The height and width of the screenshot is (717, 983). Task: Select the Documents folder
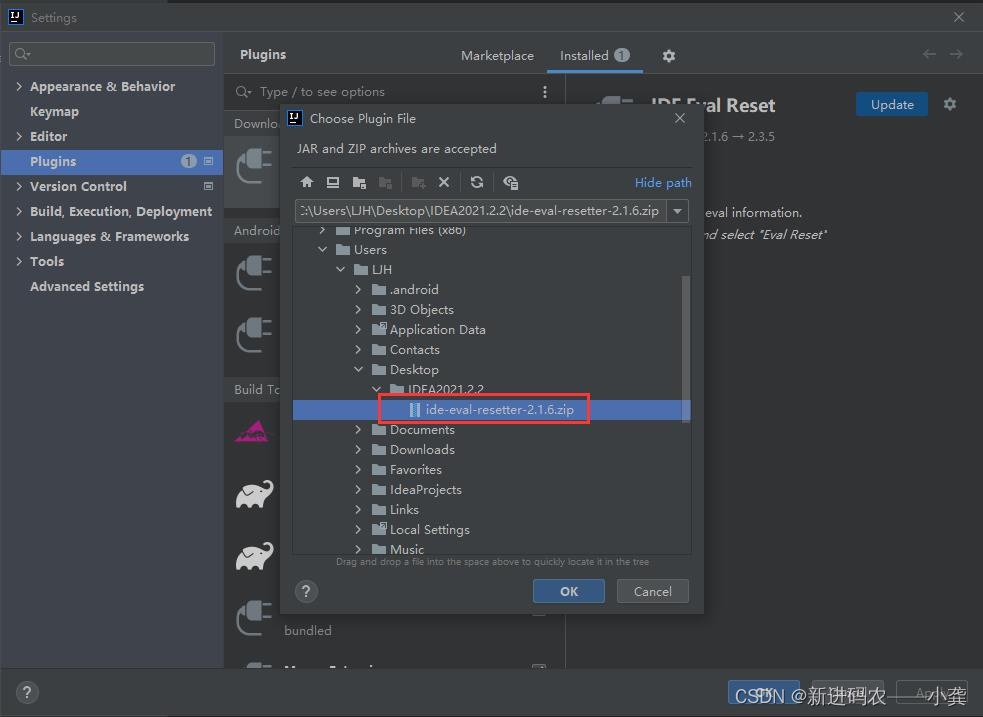[x=422, y=430]
